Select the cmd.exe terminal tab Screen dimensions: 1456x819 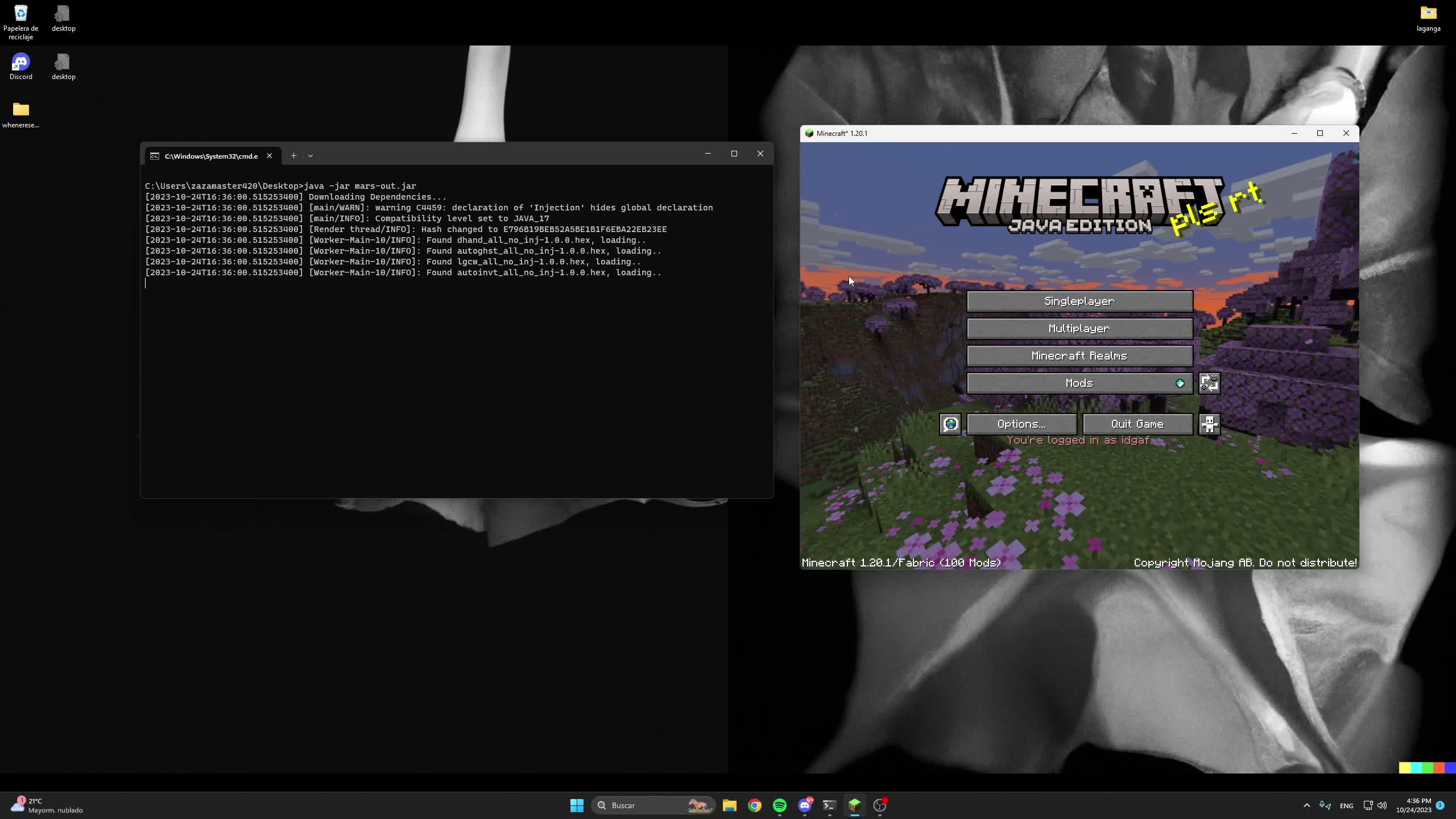click(x=210, y=156)
